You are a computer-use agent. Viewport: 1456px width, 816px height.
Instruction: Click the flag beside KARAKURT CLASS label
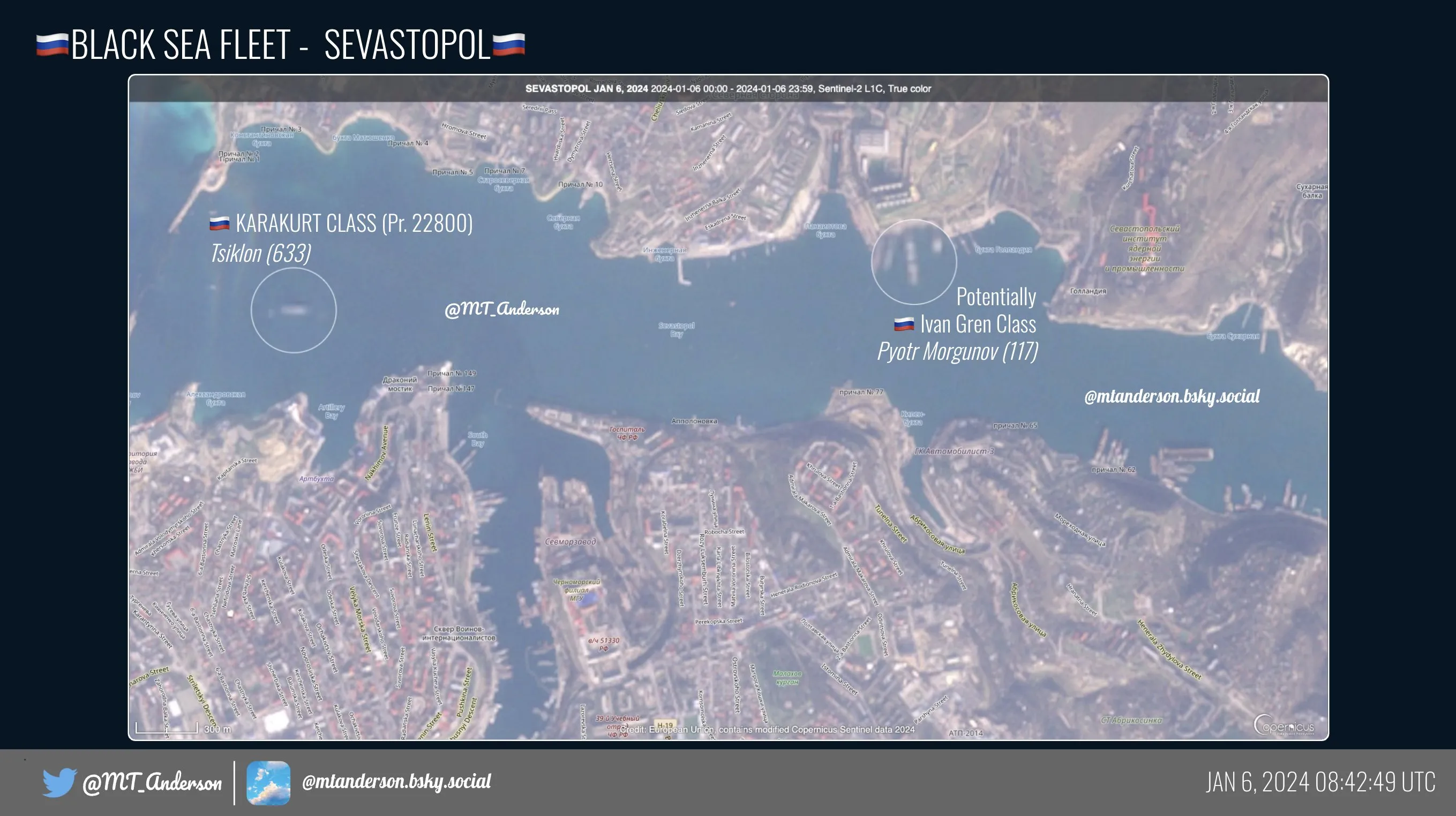(x=219, y=224)
